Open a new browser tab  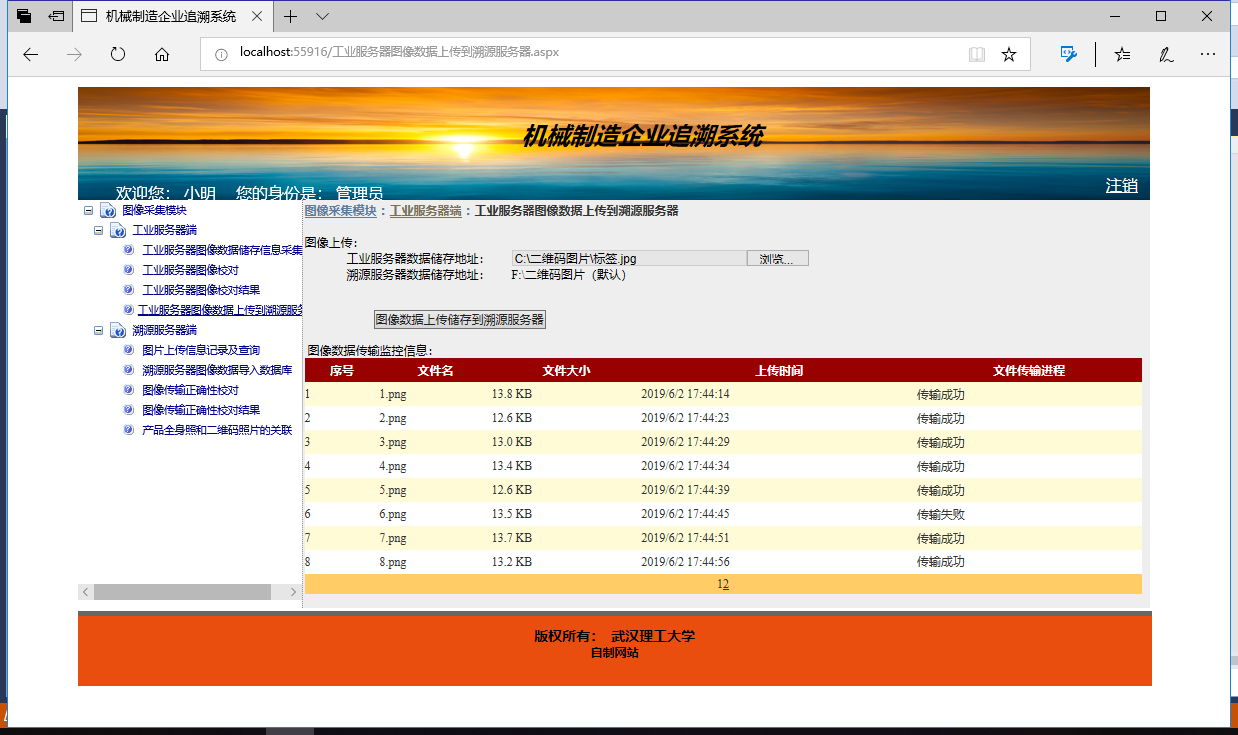[x=290, y=16]
